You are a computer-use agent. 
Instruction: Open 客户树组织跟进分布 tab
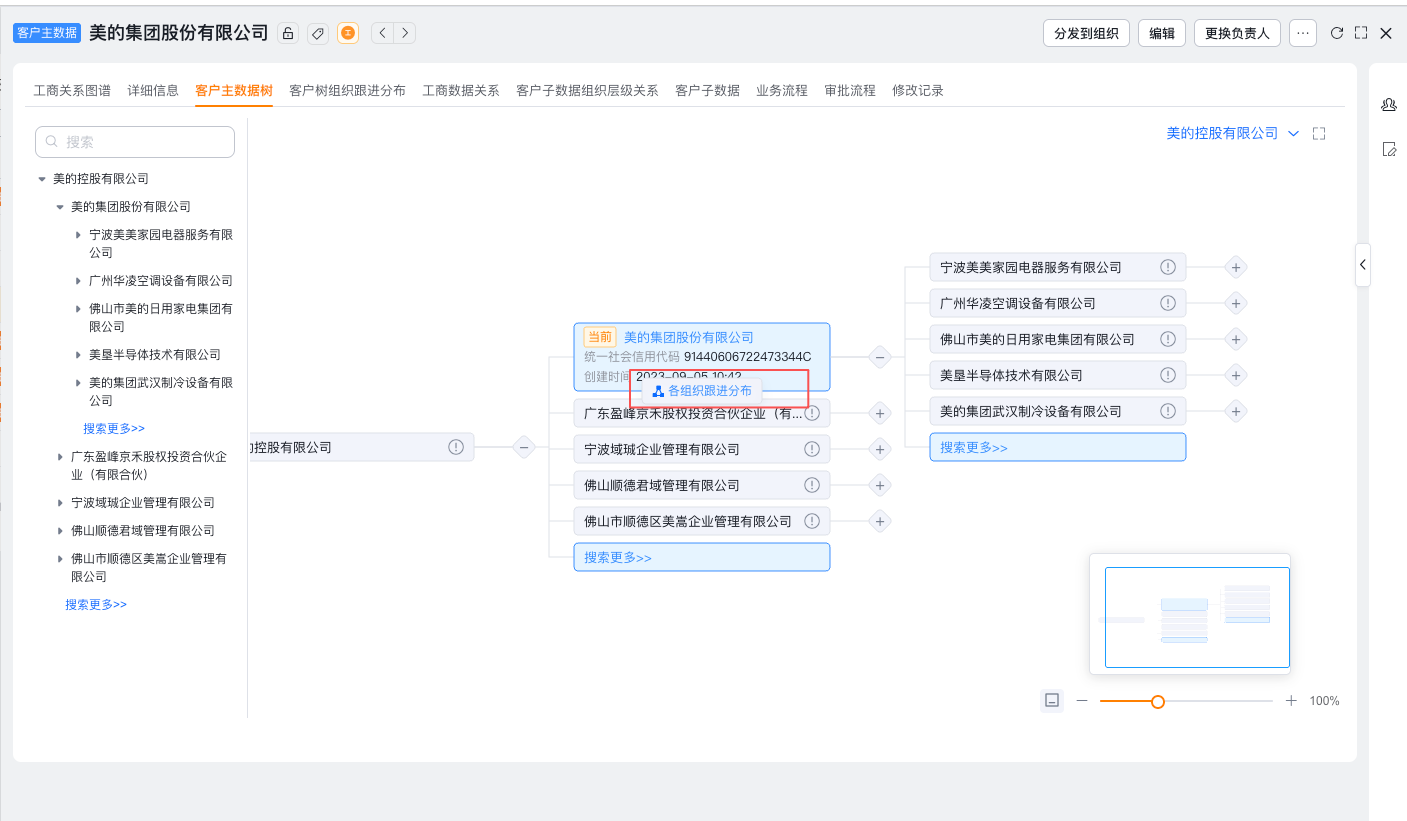(347, 90)
